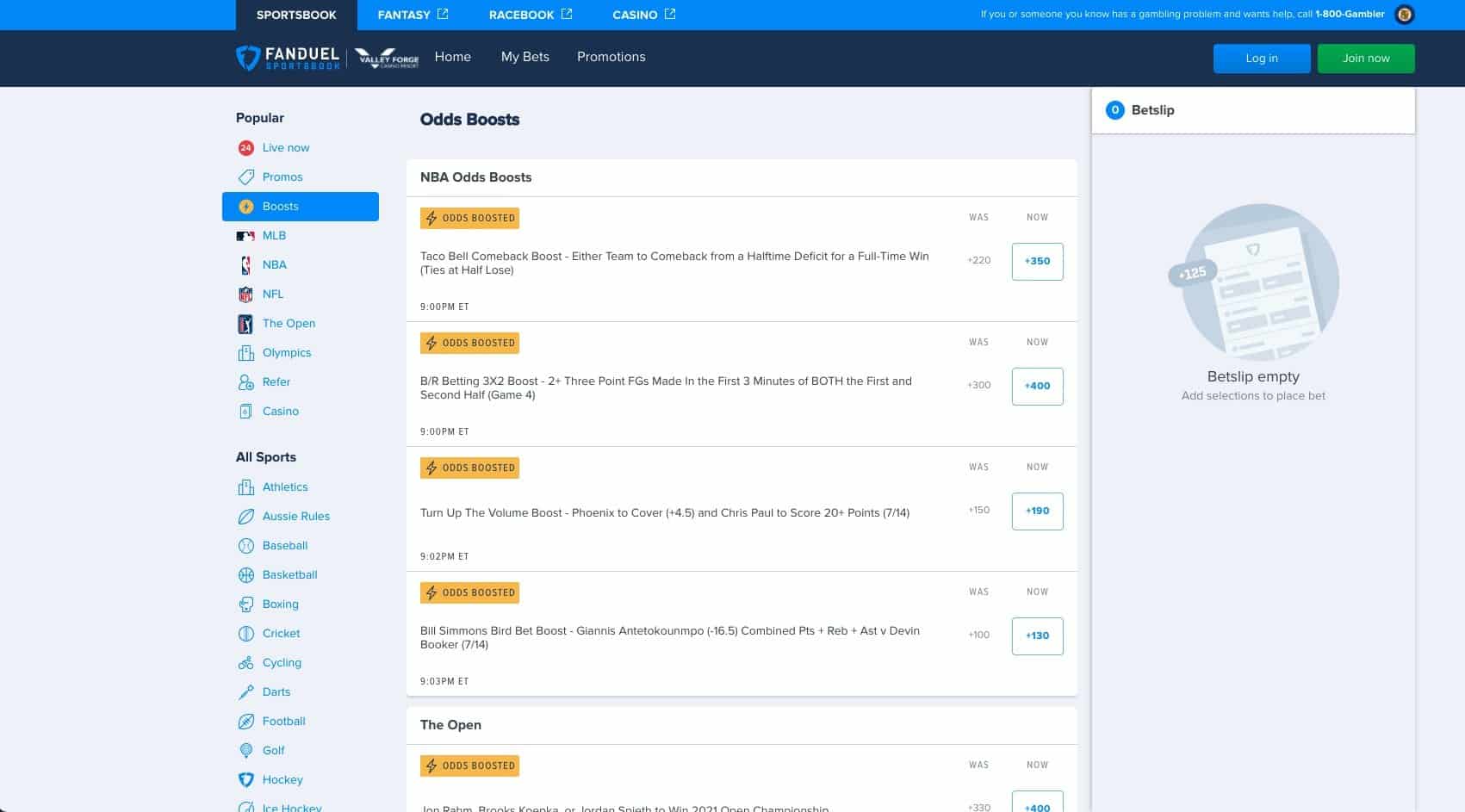Click the Darts icon
1465x812 pixels.
[246, 691]
